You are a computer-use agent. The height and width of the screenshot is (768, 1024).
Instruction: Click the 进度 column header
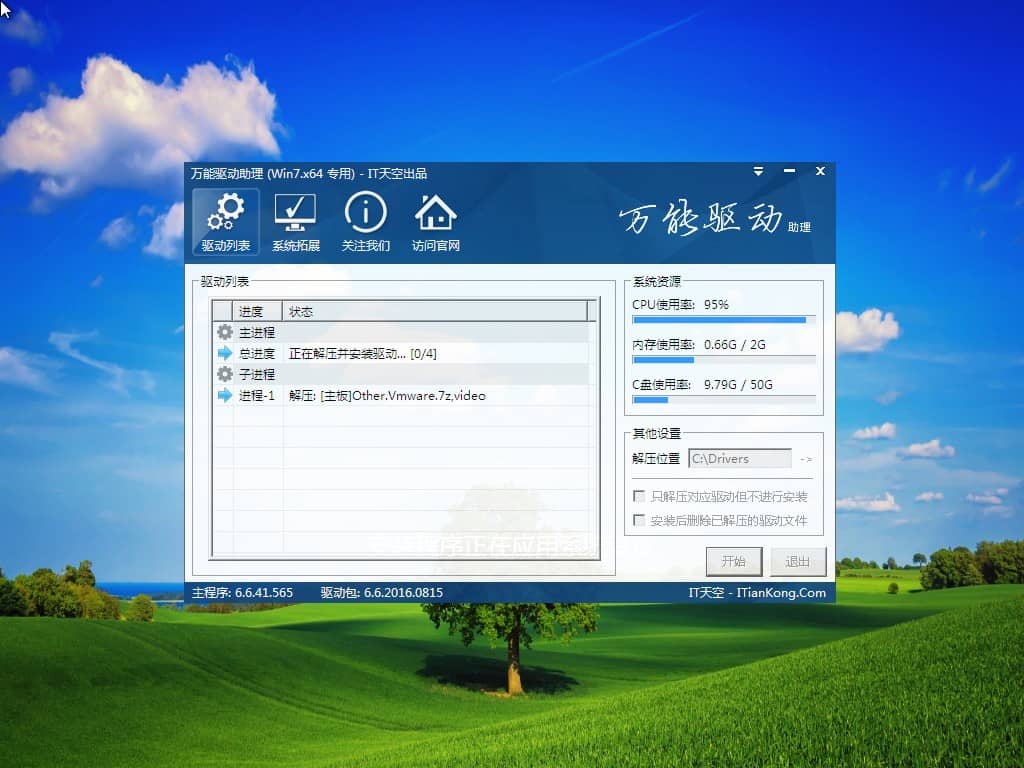257,312
